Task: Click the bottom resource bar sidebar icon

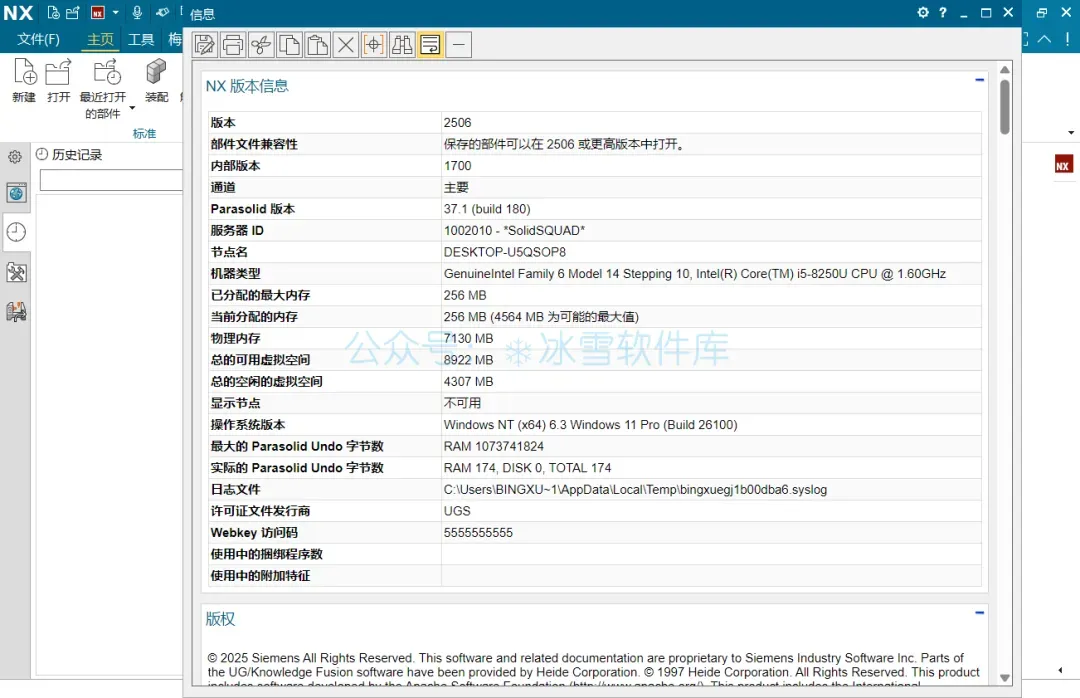Action: coord(17,312)
